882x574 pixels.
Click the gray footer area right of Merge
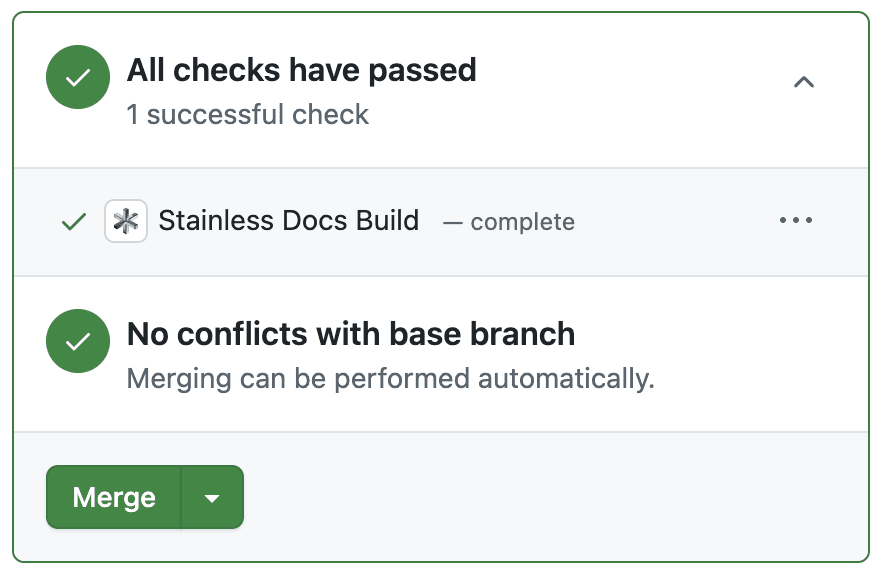[x=550, y=497]
